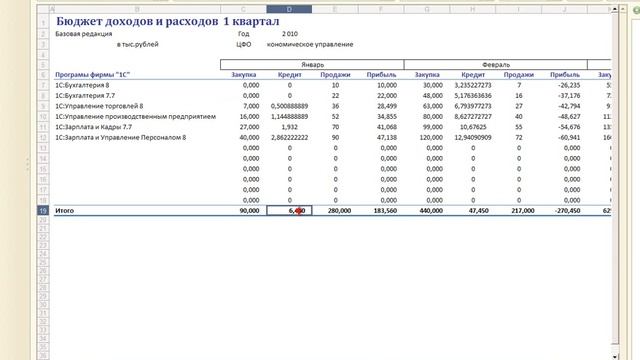Click the scrollbar up arrow
Screen dimensions: 640x360
coord(615,9)
